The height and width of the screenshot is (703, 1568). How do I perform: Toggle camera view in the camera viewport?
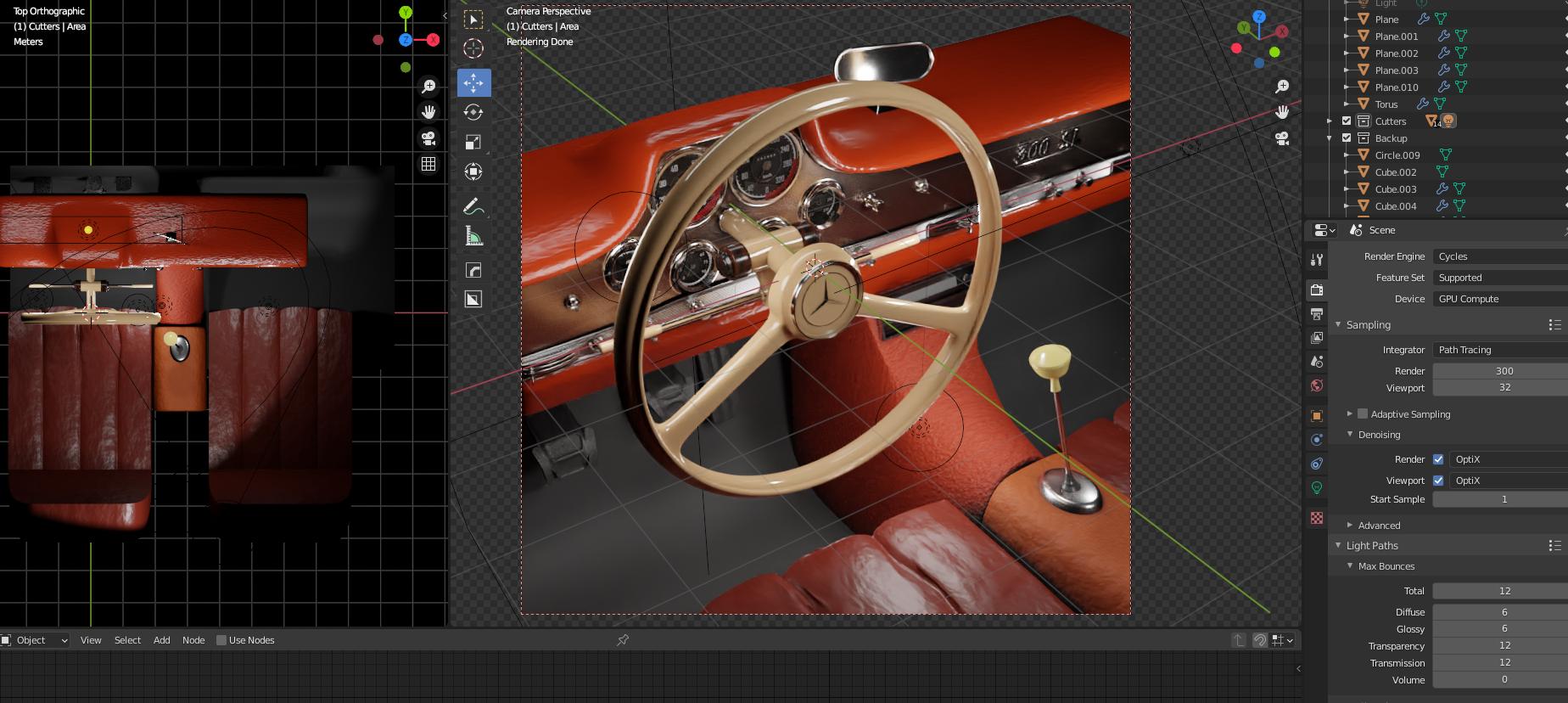pyautogui.click(x=1282, y=138)
